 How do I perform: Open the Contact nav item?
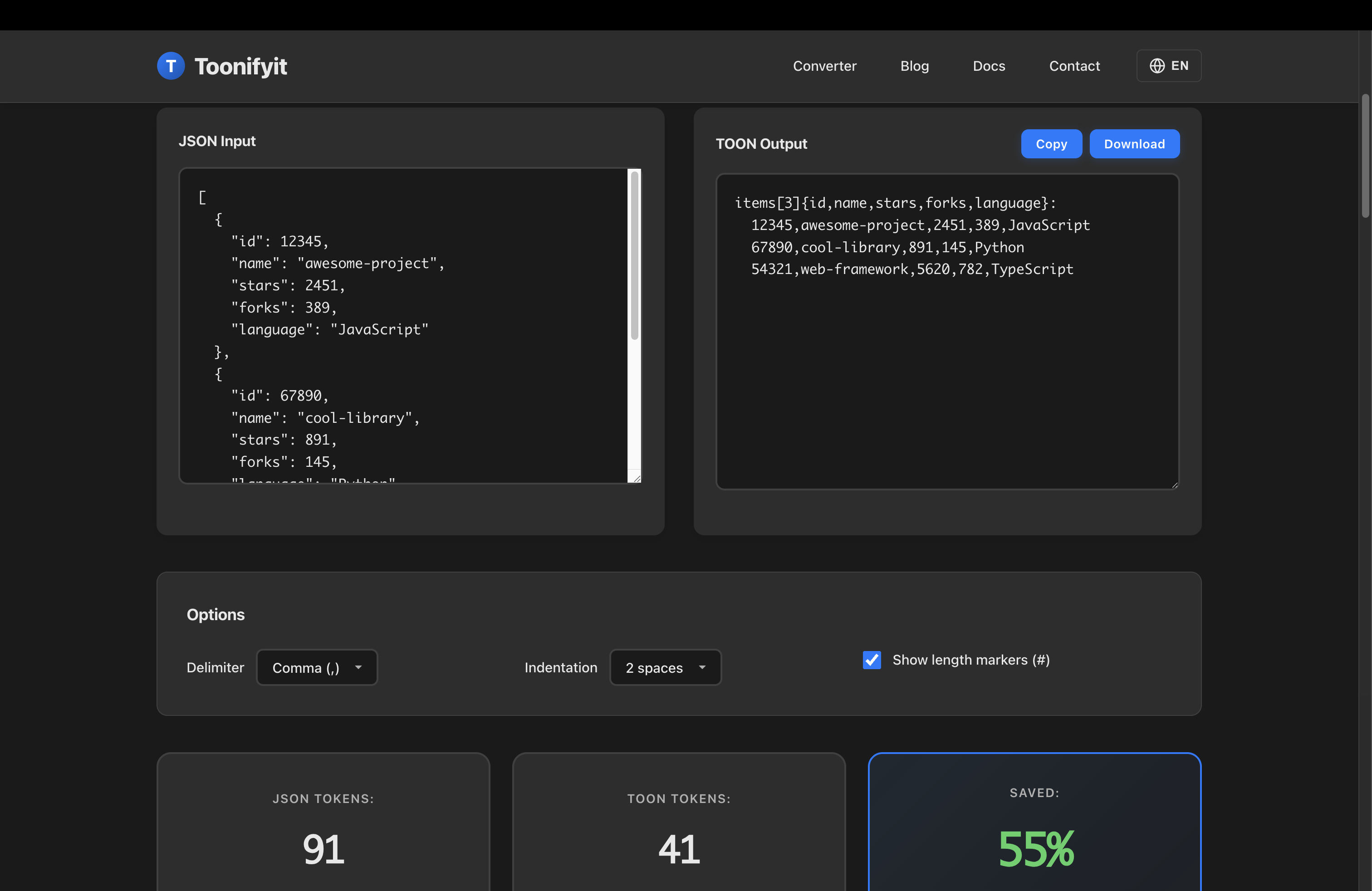[1074, 66]
